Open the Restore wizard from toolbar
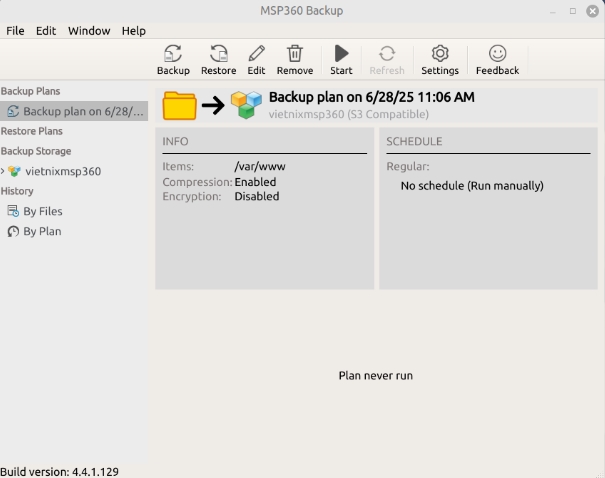 tap(218, 60)
